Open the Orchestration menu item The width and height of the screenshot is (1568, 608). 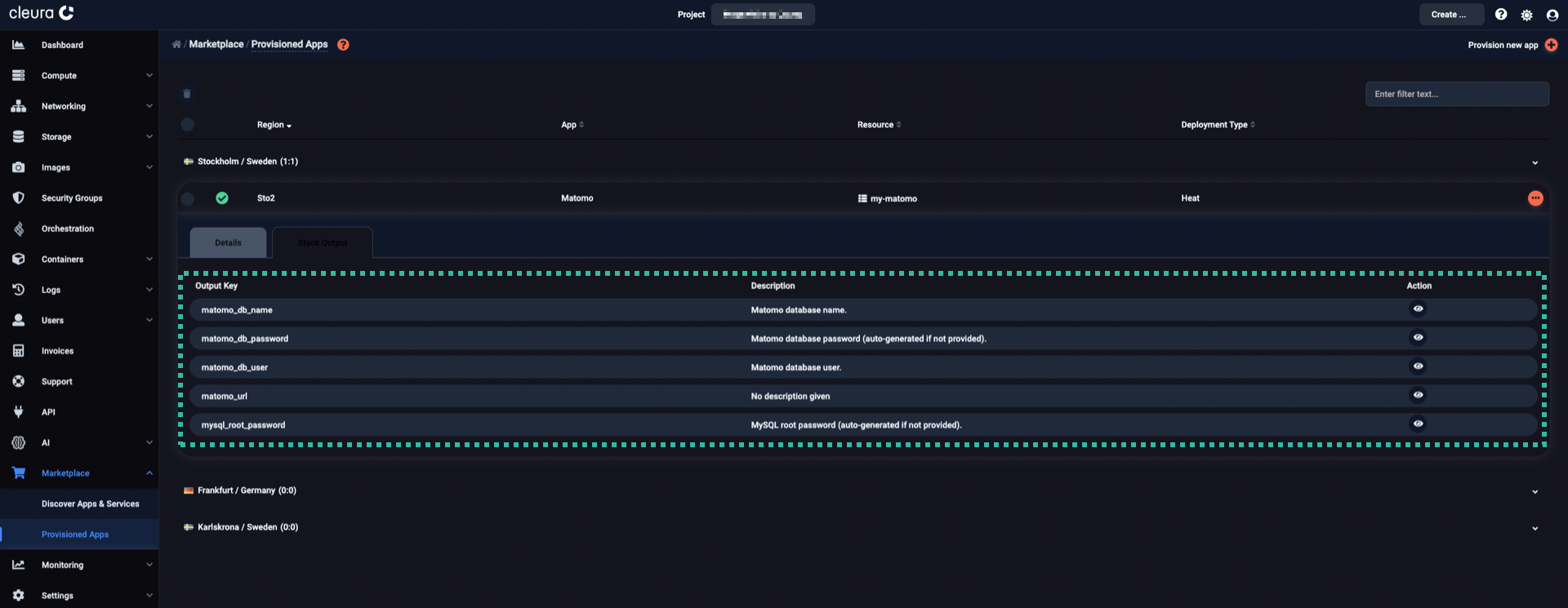pos(68,229)
